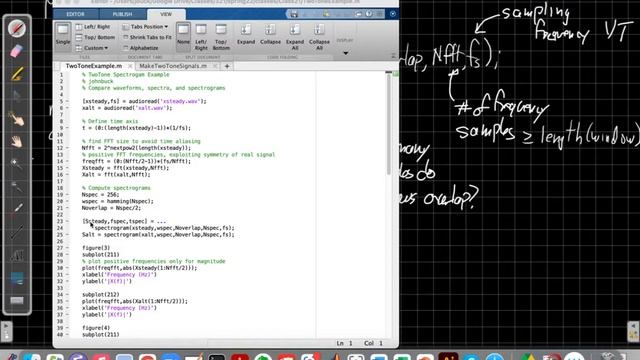
Task: Add a new document tab with plus button
Action: click(227, 66)
